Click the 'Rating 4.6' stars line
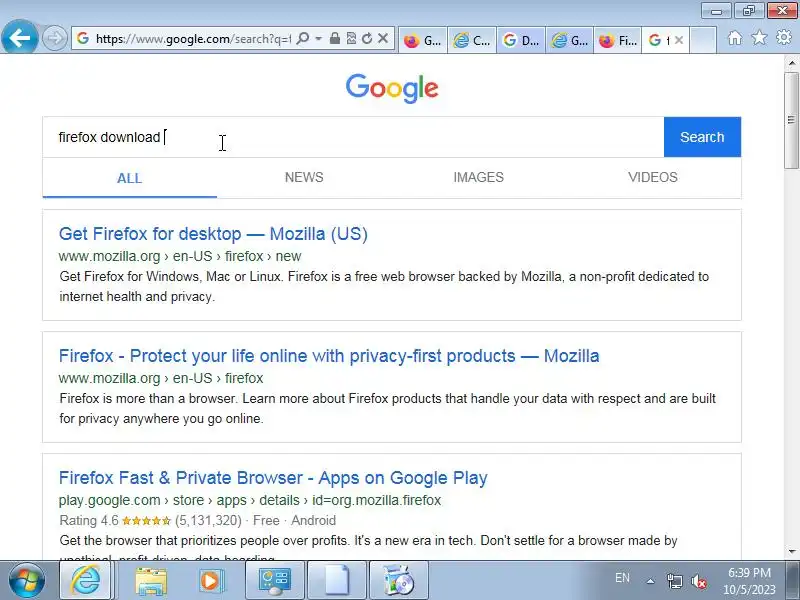The width and height of the screenshot is (800, 600). click(198, 520)
